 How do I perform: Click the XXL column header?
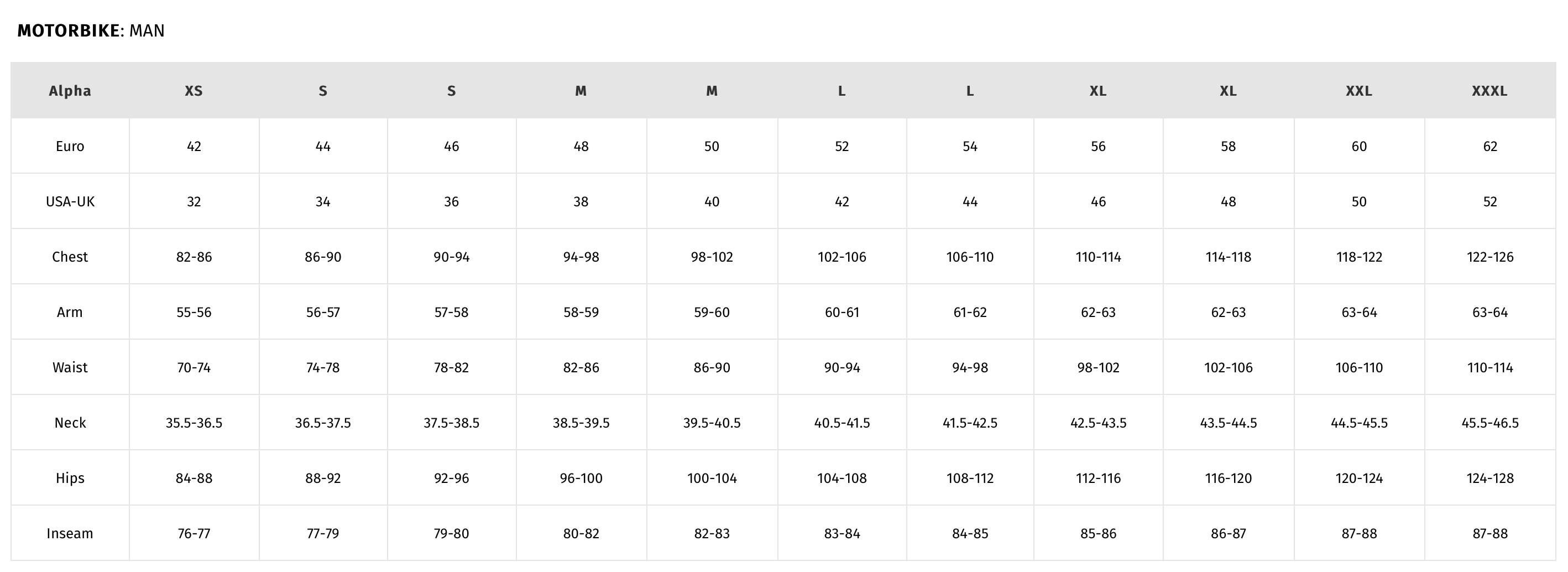(1358, 91)
